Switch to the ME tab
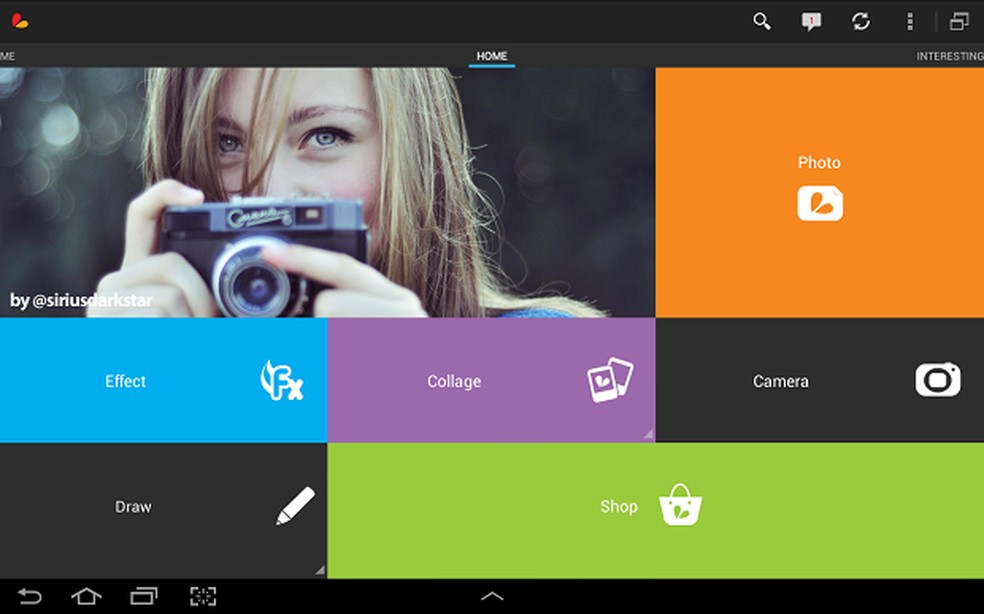The height and width of the screenshot is (614, 984). (x=6, y=56)
